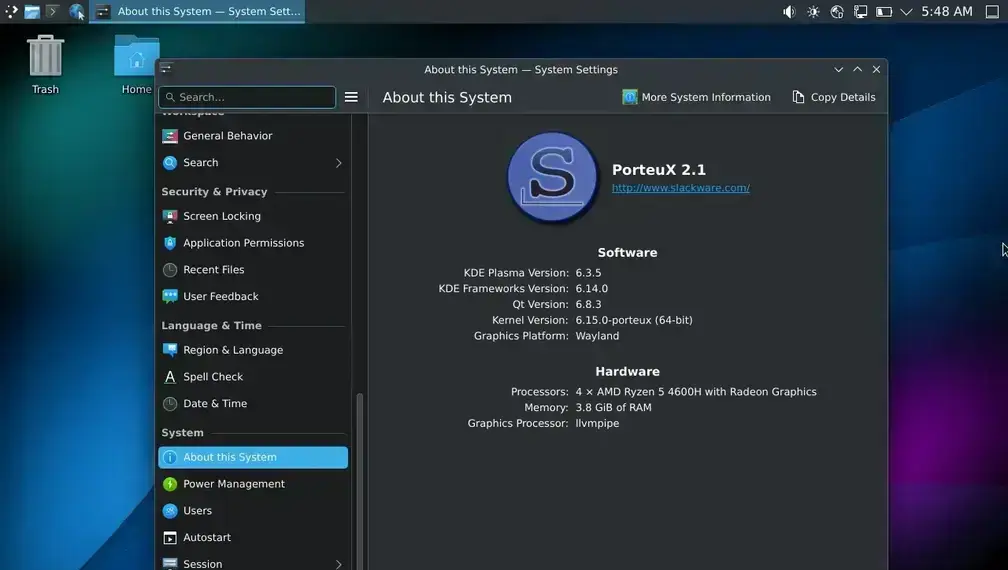Expand the Session entry chevron
The image size is (1008, 570).
pyautogui.click(x=339, y=564)
